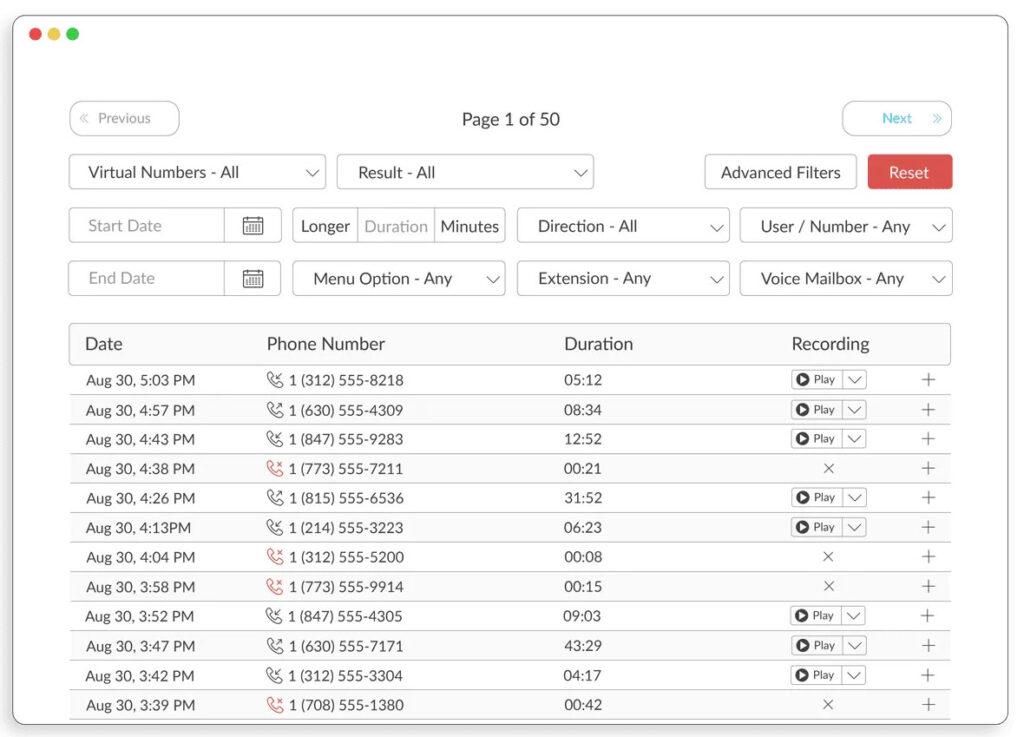Click the incoming call icon for 1 (312) 555-8218
Image resolution: width=1024 pixels, height=737 pixels.
275,380
